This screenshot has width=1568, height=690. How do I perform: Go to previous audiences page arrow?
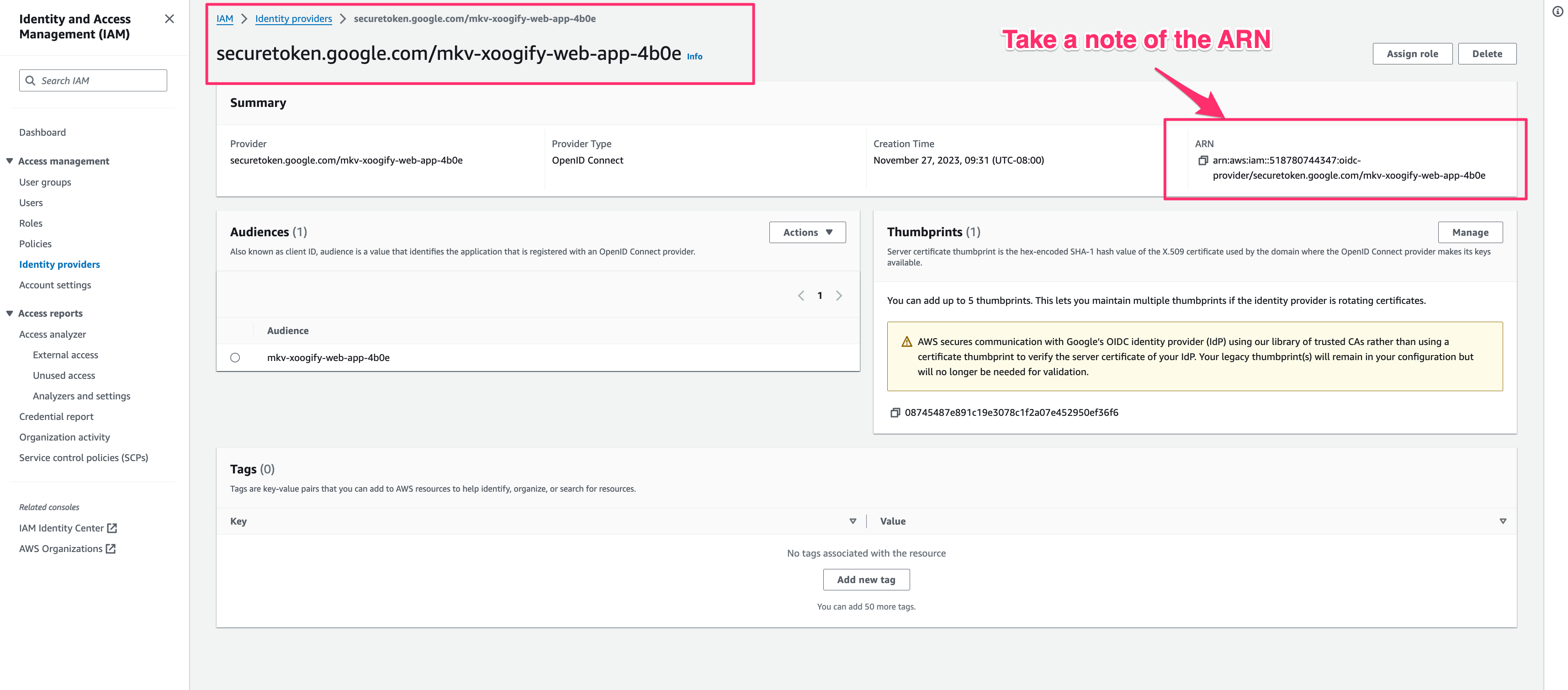[x=801, y=296]
